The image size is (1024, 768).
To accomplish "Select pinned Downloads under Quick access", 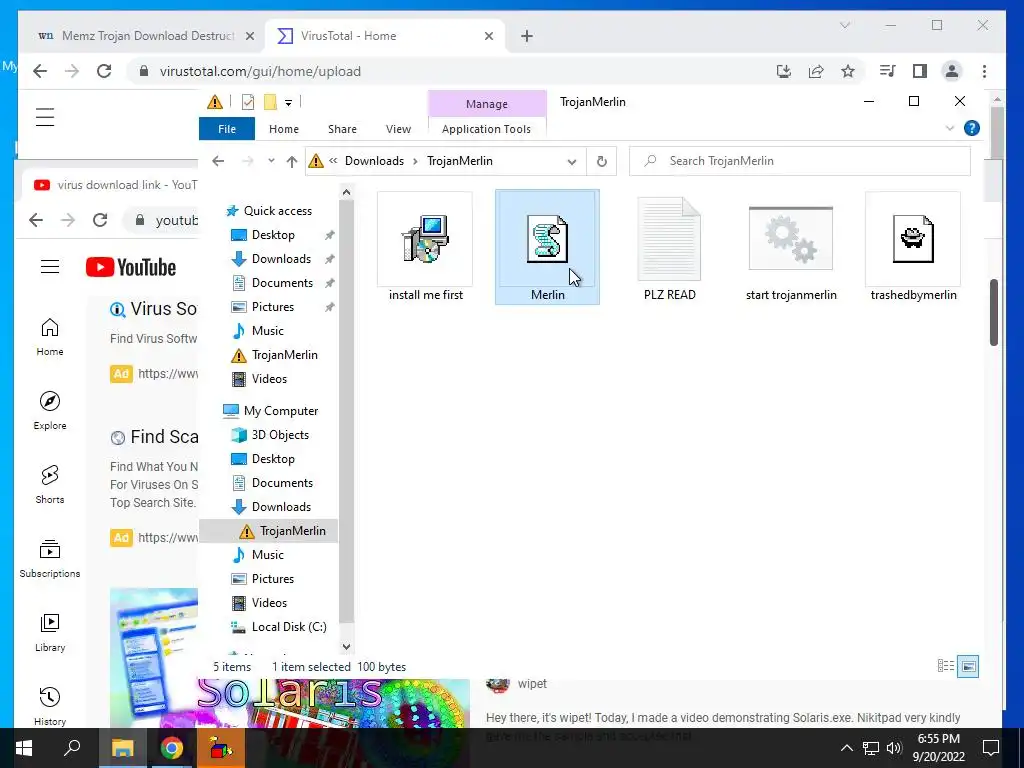I will tap(281, 259).
